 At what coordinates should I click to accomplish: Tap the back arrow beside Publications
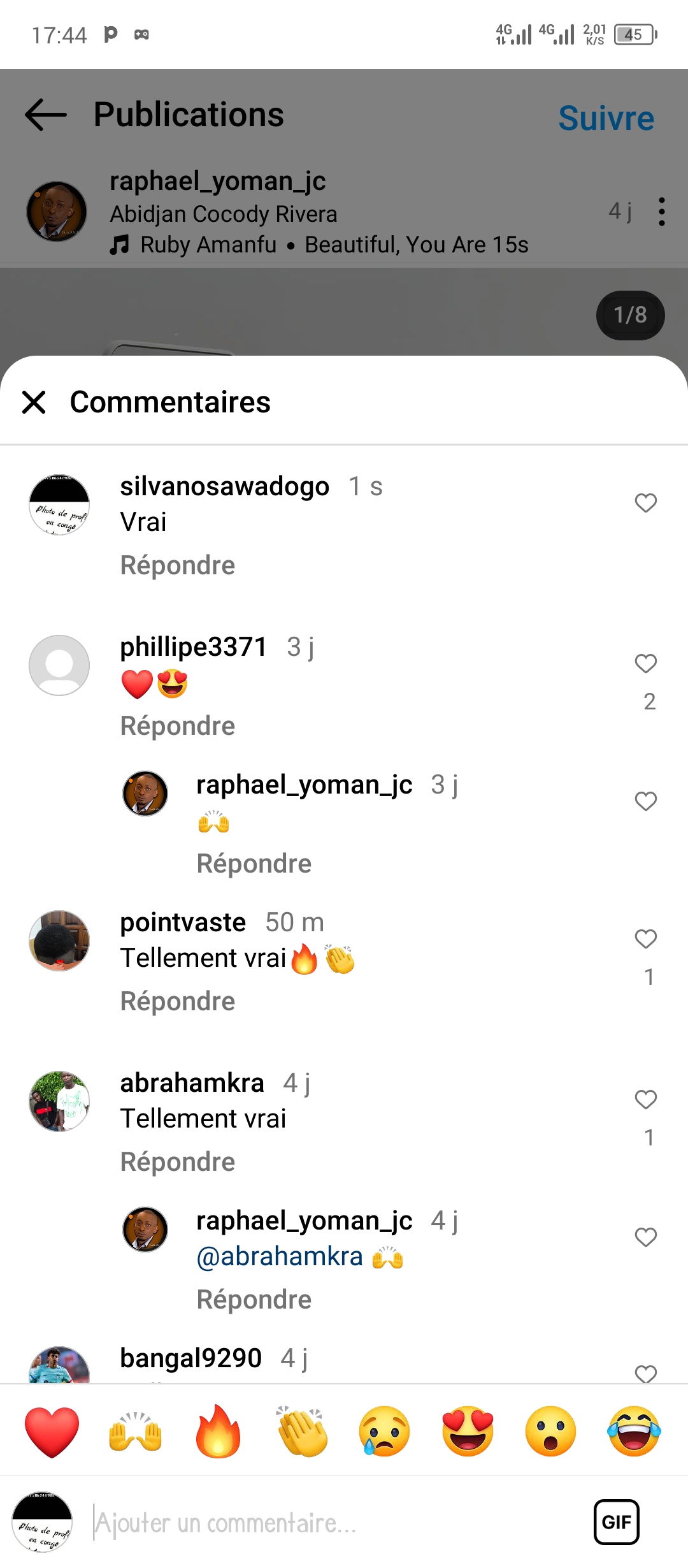pyautogui.click(x=46, y=115)
